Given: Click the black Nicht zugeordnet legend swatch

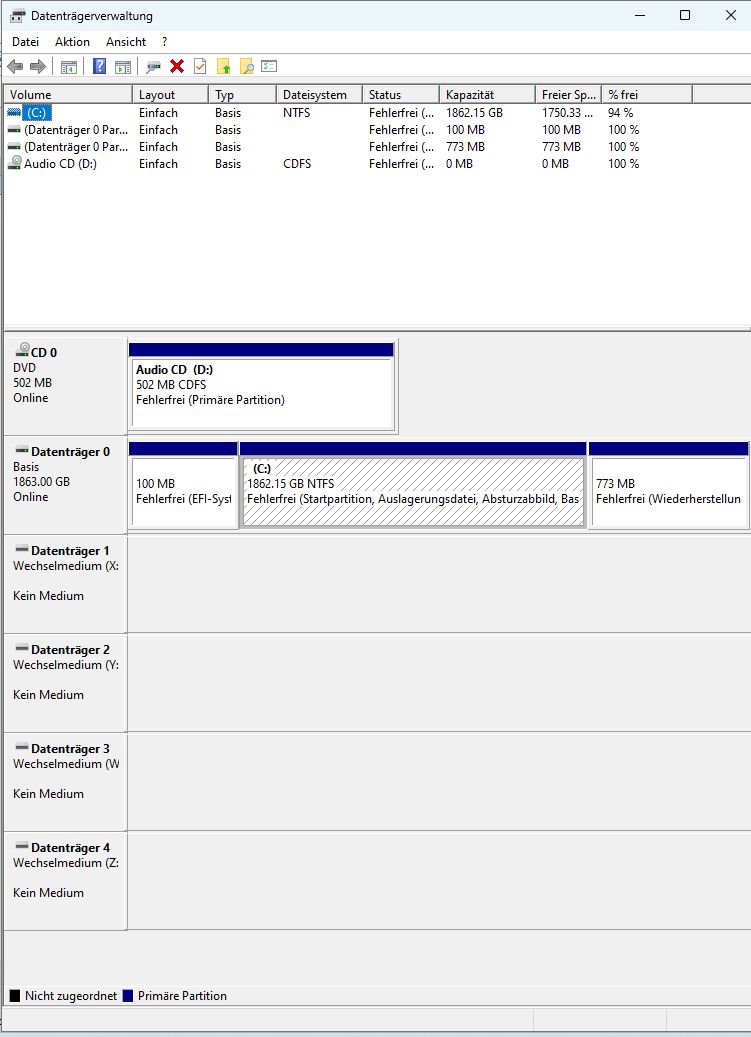Looking at the screenshot, I should (x=15, y=995).
